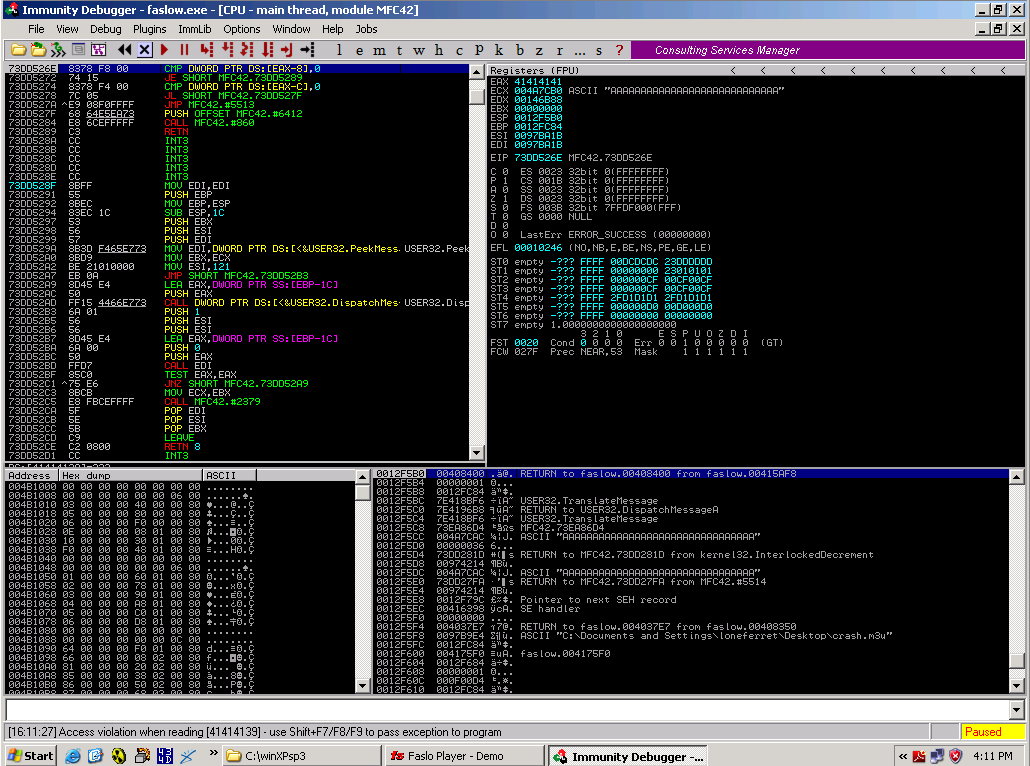1030x766 pixels.
Task: Click the Run program play icon
Action: click(x=164, y=50)
